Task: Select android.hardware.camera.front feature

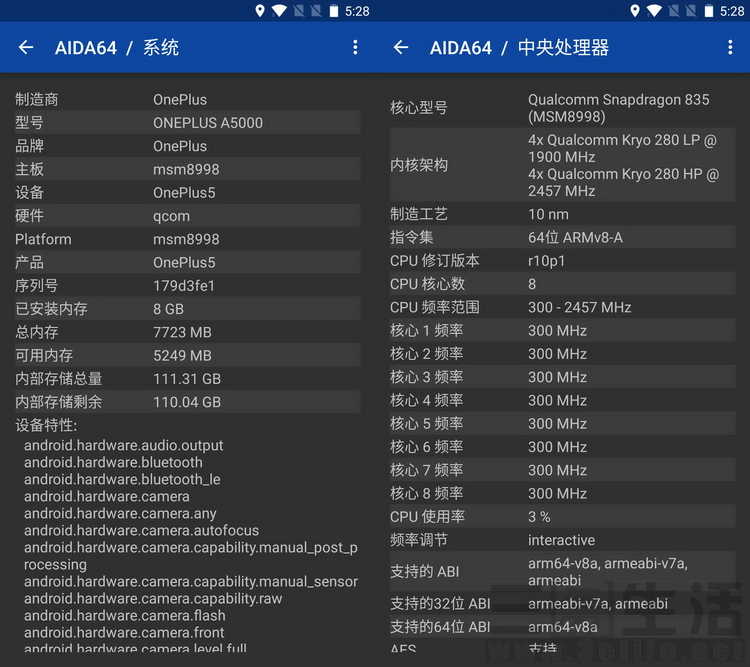Action: (x=124, y=633)
